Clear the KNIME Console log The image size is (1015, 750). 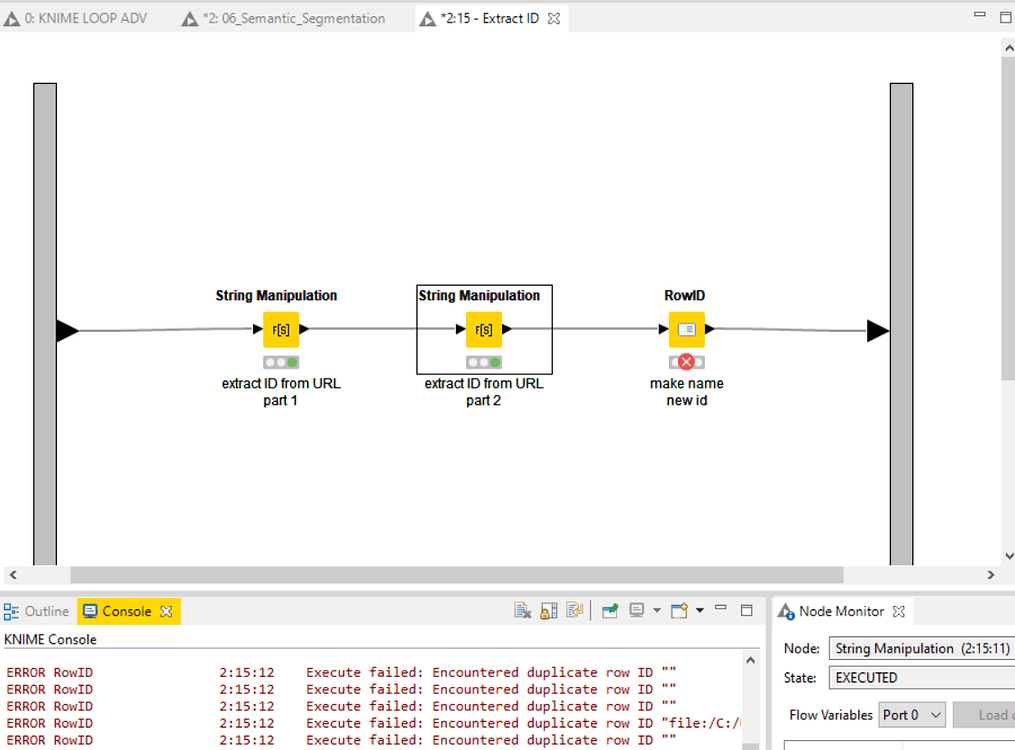(x=522, y=610)
